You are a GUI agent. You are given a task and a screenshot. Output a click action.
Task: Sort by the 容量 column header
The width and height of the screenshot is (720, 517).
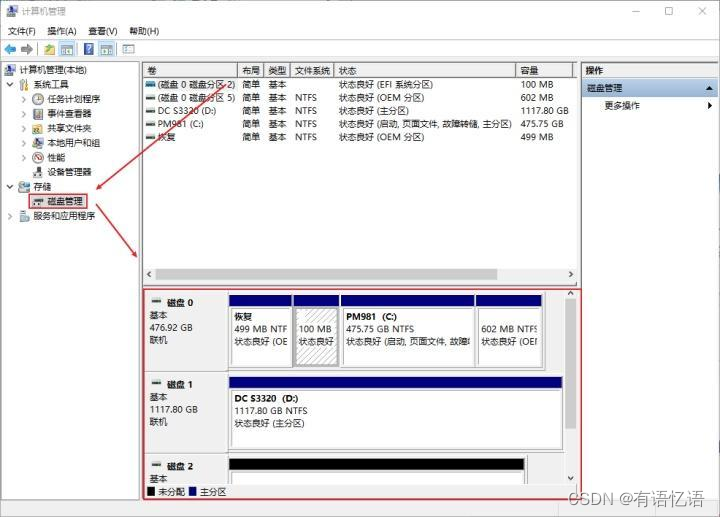point(545,70)
